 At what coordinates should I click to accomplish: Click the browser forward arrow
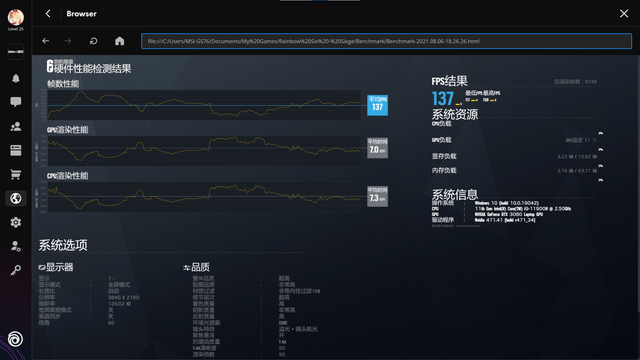[68, 41]
